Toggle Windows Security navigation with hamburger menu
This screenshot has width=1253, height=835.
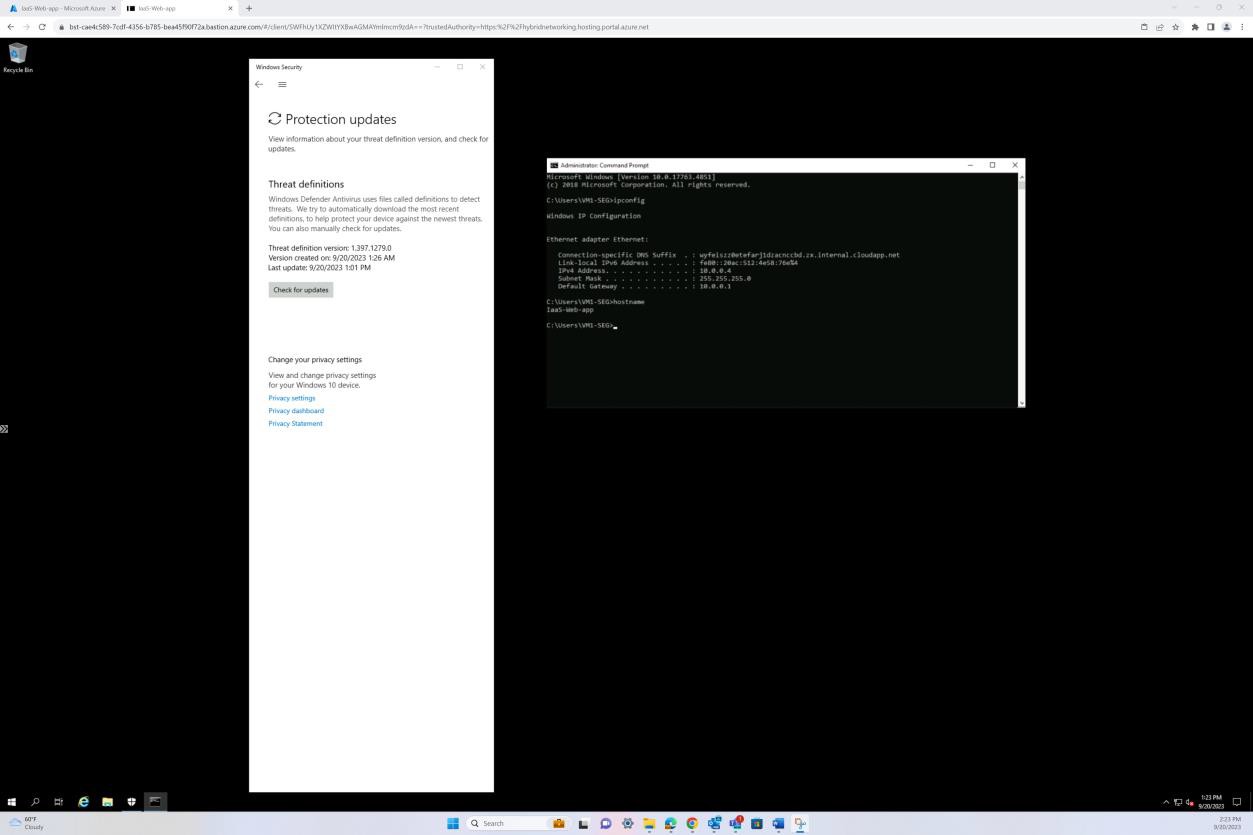(x=282, y=84)
